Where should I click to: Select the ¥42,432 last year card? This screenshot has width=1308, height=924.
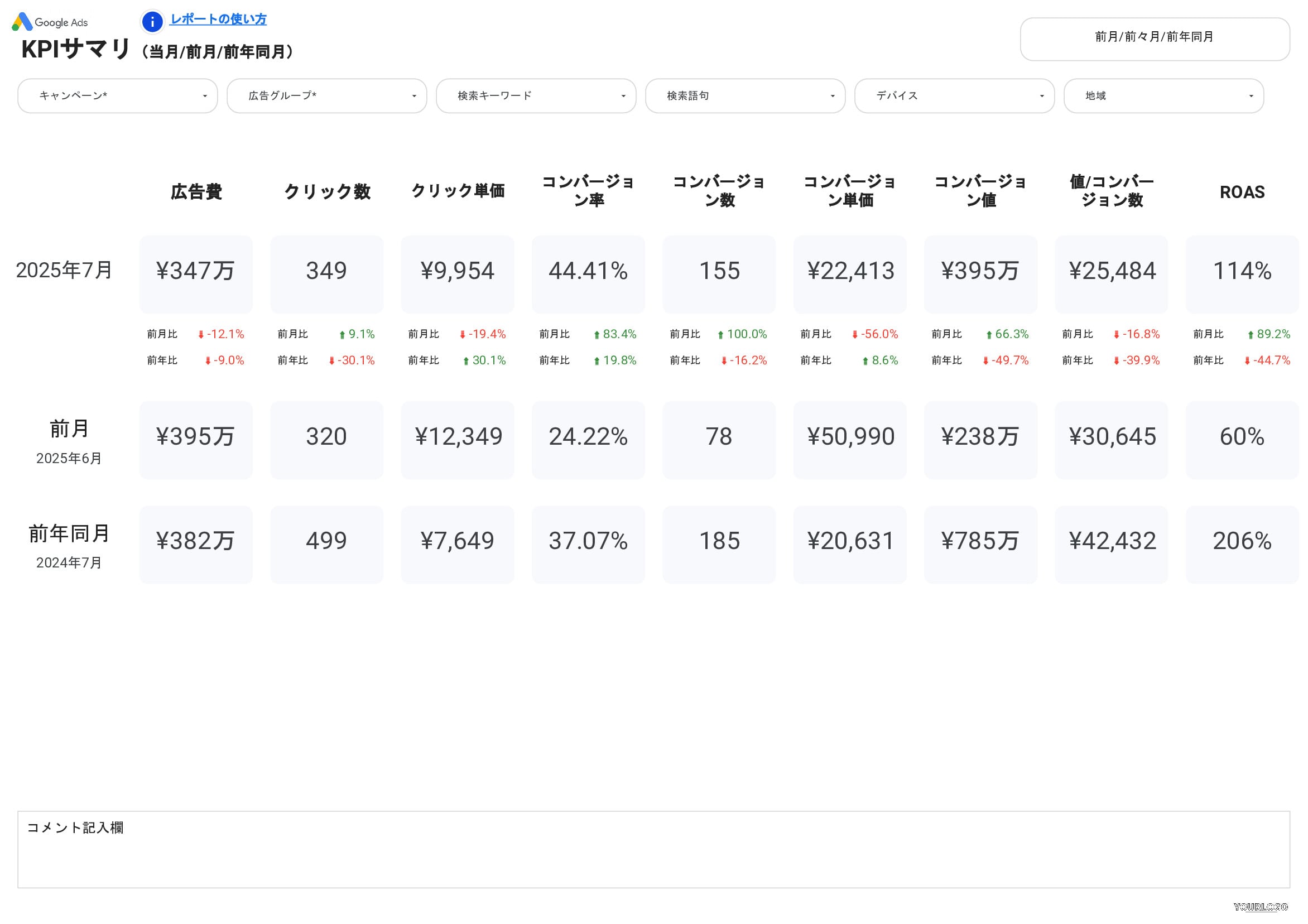click(x=1112, y=545)
